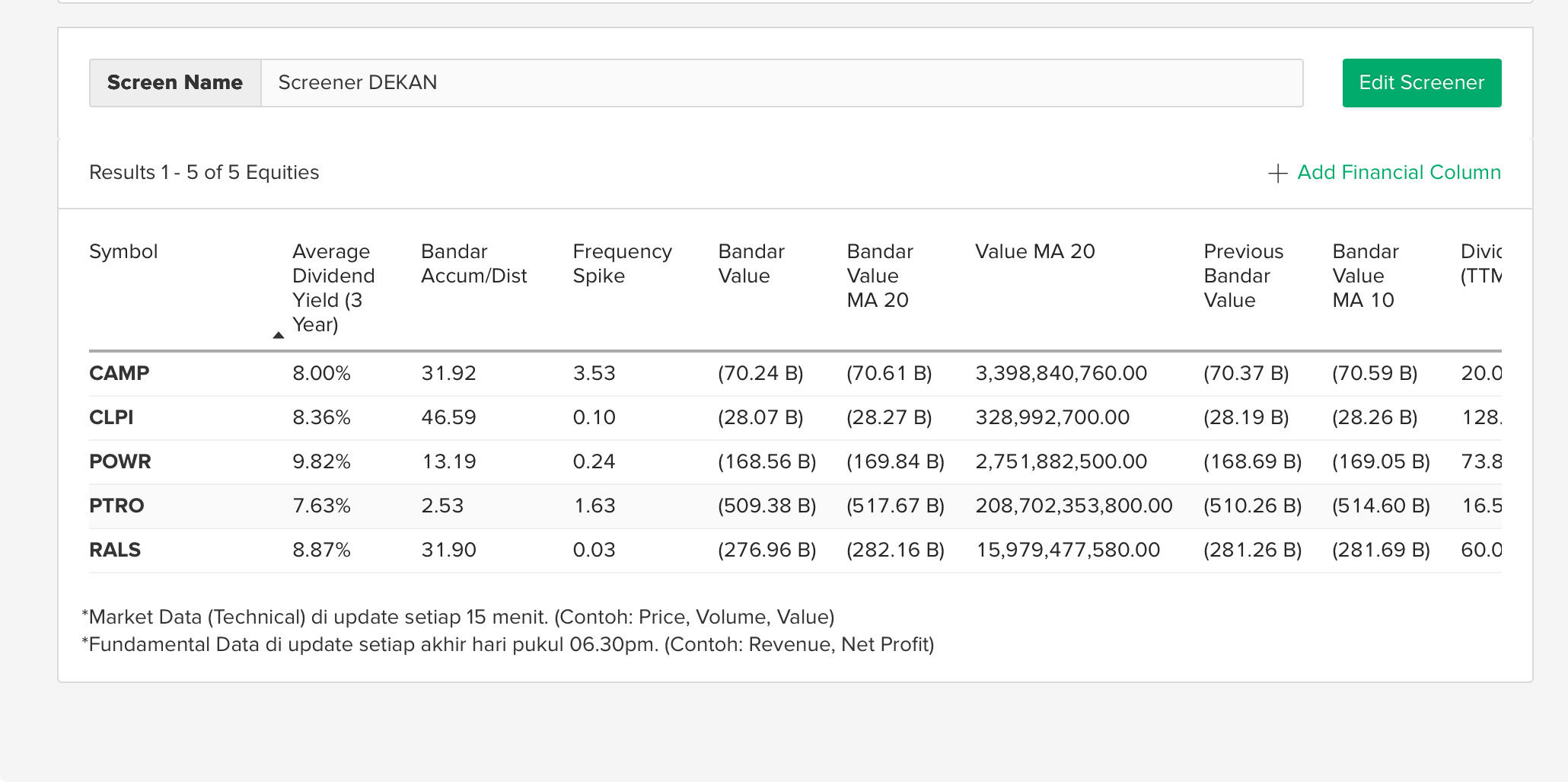This screenshot has width=1568, height=782.
Task: Click the Bandar Value MA 20 header
Action: (x=879, y=275)
